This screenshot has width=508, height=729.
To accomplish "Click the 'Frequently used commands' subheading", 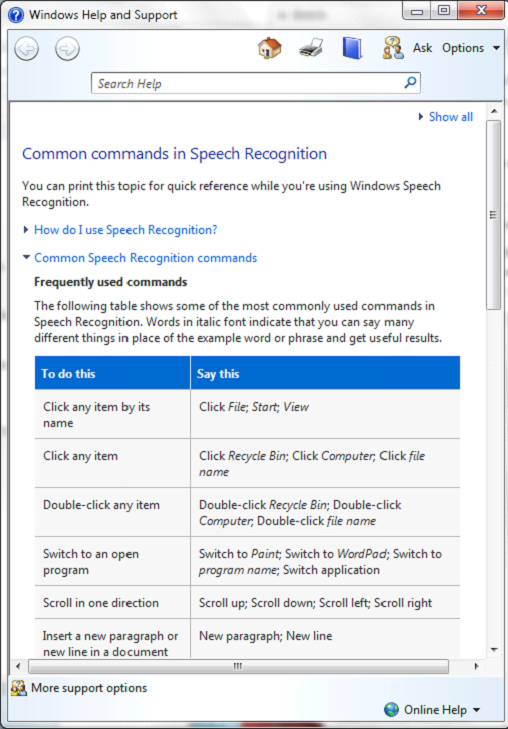I will click(x=111, y=282).
